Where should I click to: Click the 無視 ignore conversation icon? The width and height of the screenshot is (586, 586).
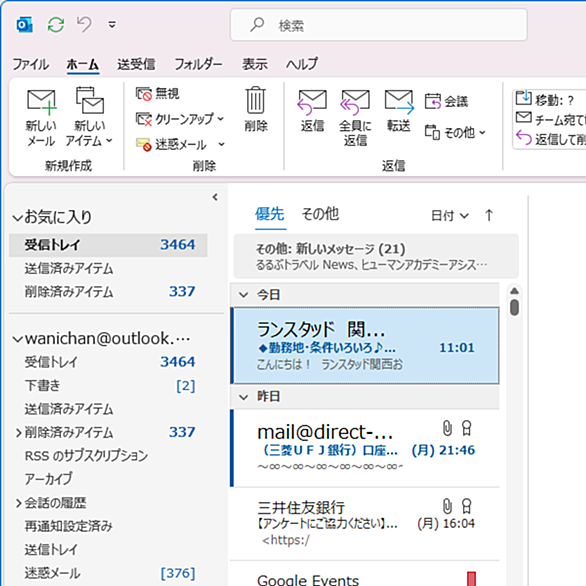tap(144, 93)
